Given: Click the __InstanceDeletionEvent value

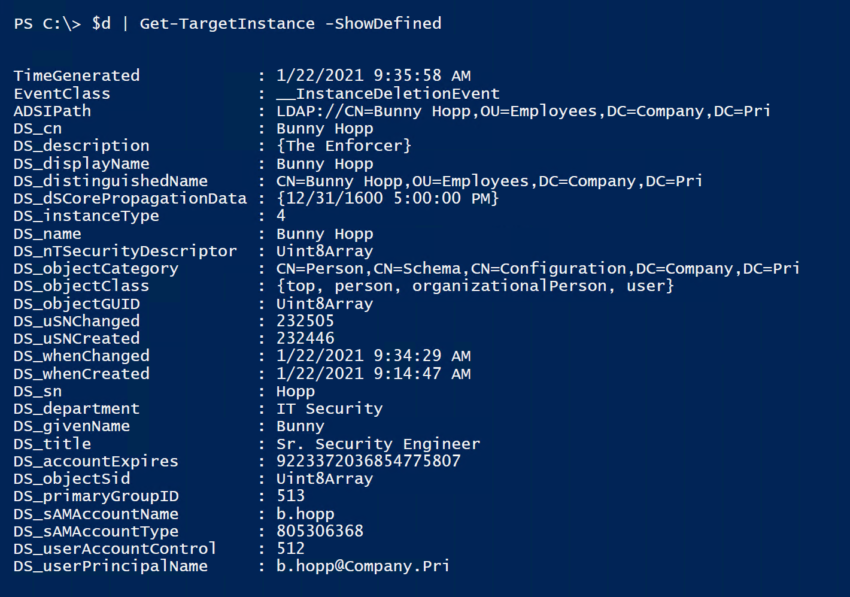Looking at the screenshot, I should coord(388,94).
